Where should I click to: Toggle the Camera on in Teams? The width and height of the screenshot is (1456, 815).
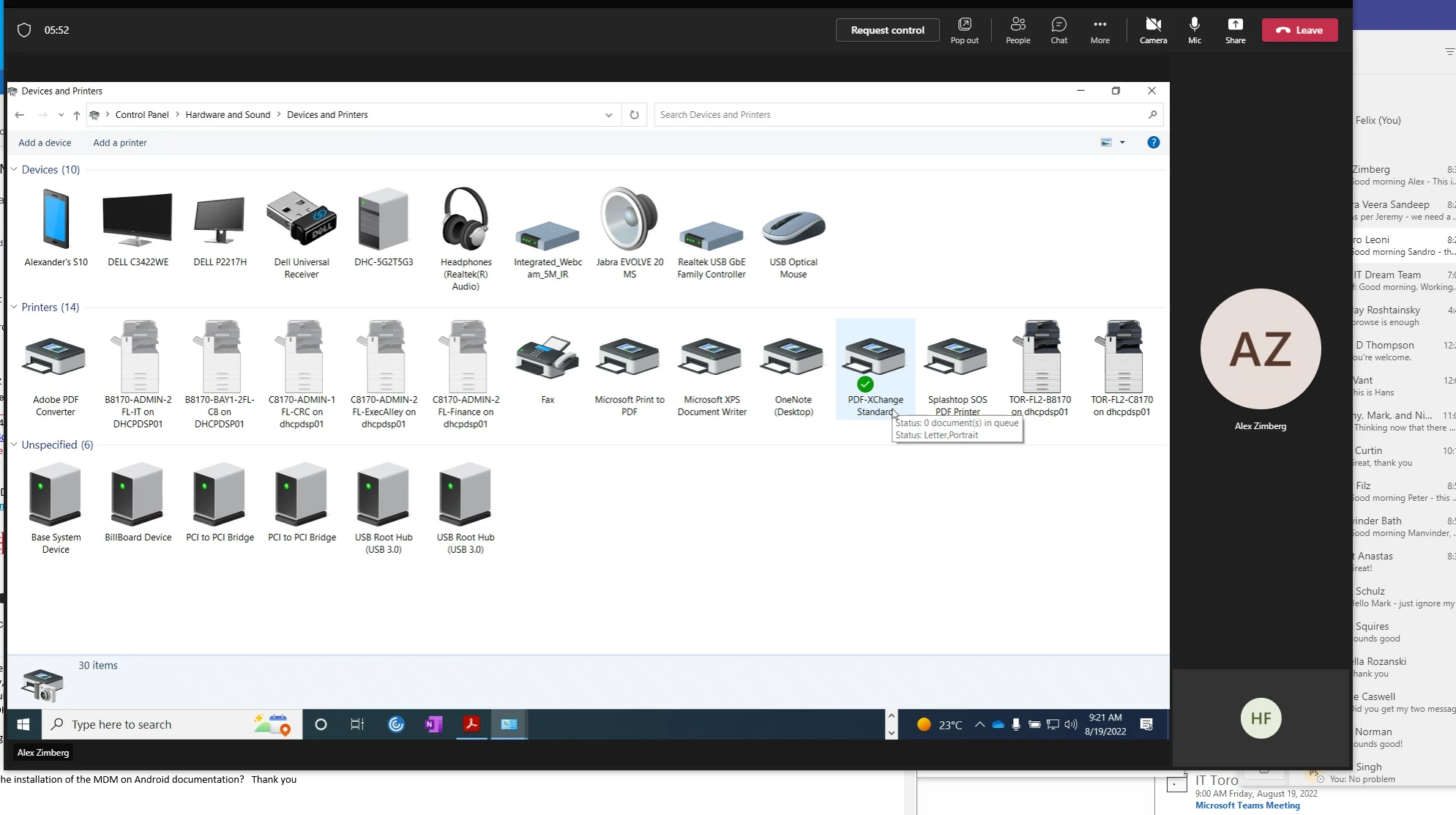(1153, 29)
